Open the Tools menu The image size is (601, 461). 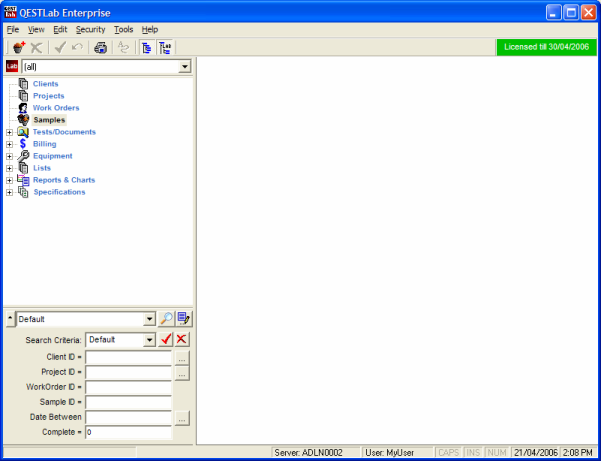[x=123, y=30]
